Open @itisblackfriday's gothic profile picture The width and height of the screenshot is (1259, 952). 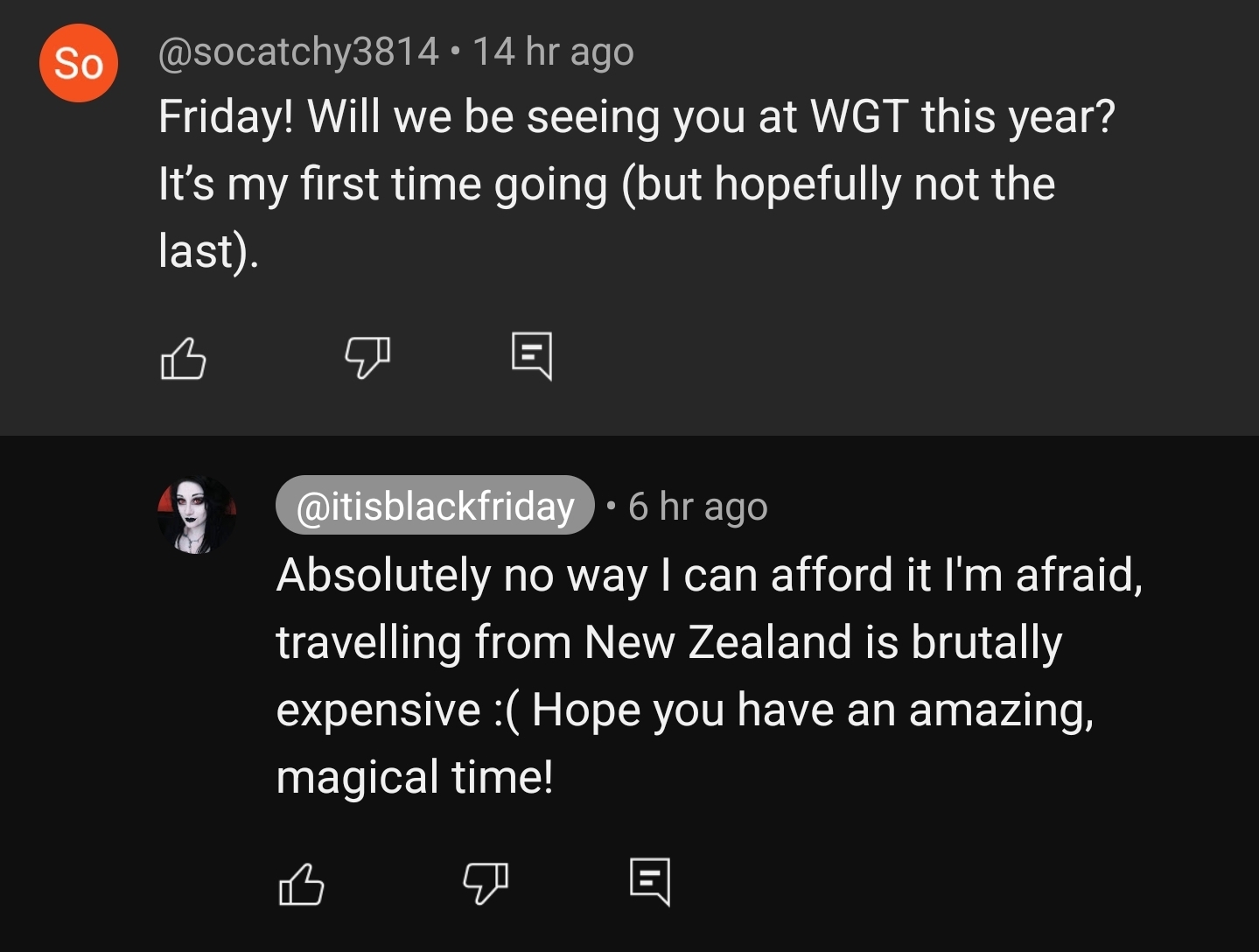click(196, 515)
